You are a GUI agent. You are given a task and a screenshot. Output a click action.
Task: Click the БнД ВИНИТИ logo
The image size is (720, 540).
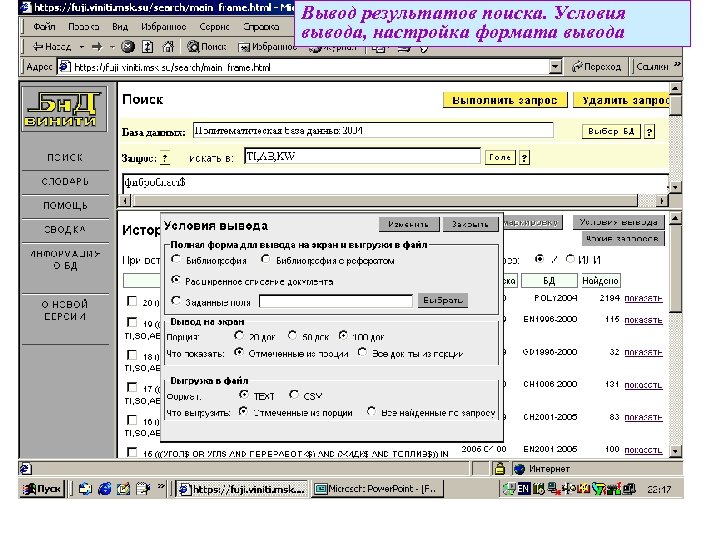(64, 109)
